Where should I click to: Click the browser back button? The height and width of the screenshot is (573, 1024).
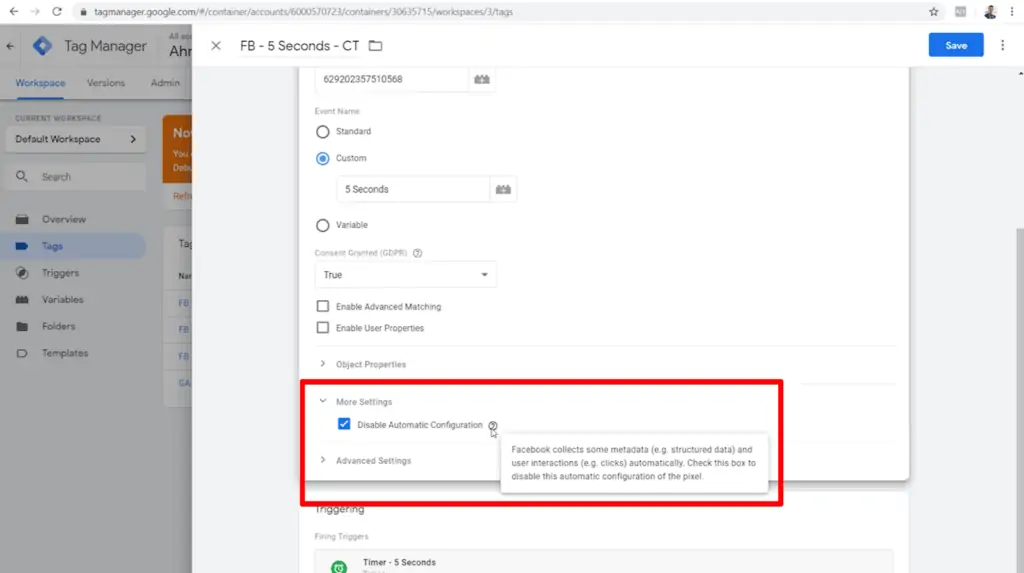pyautogui.click(x=14, y=11)
